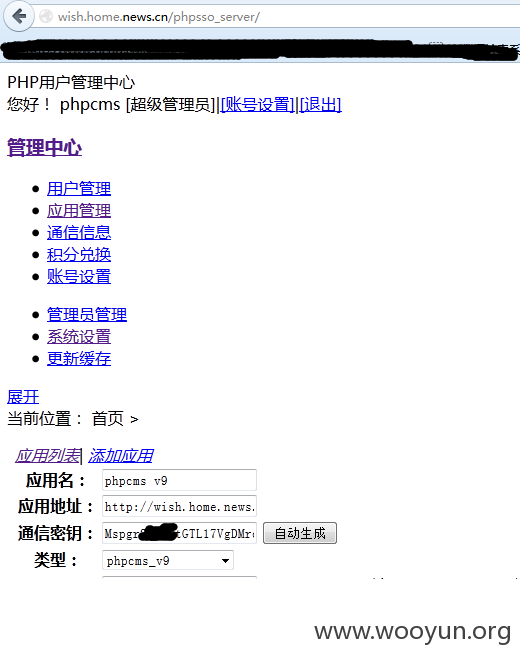
Task: Open 账号设置 in the bulleted menu list
Action: (79, 277)
